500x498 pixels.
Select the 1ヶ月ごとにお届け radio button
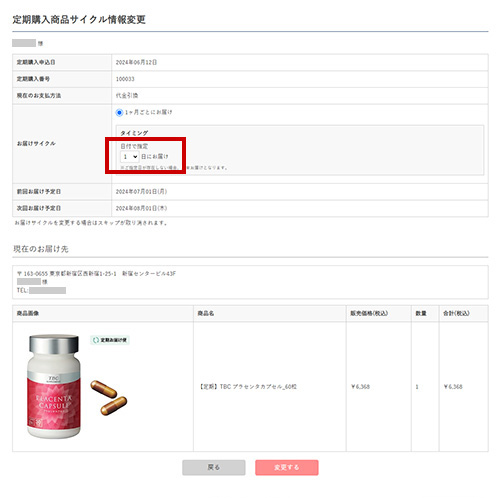click(x=119, y=113)
